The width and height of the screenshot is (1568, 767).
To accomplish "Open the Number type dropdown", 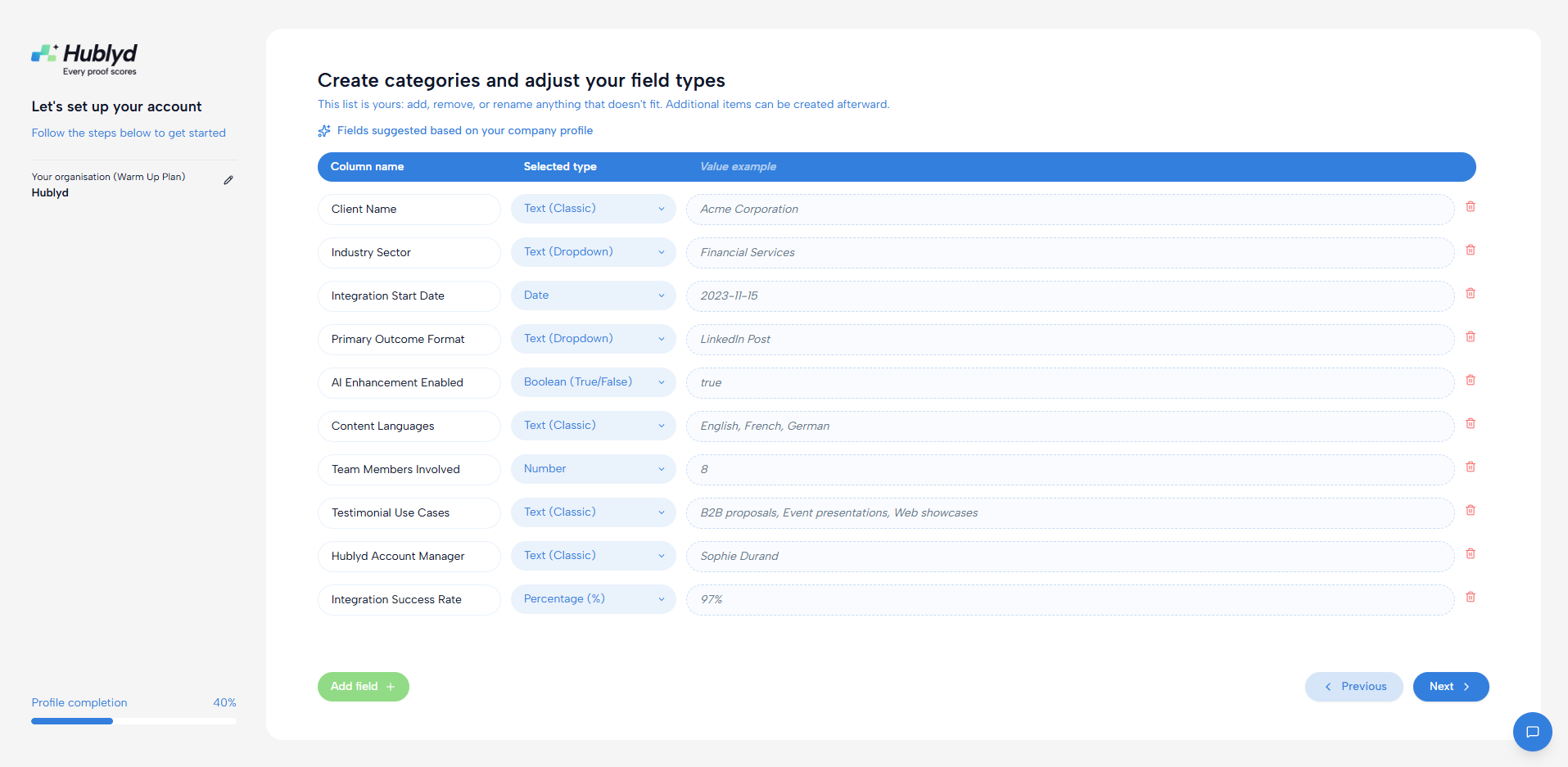I will [x=594, y=469].
